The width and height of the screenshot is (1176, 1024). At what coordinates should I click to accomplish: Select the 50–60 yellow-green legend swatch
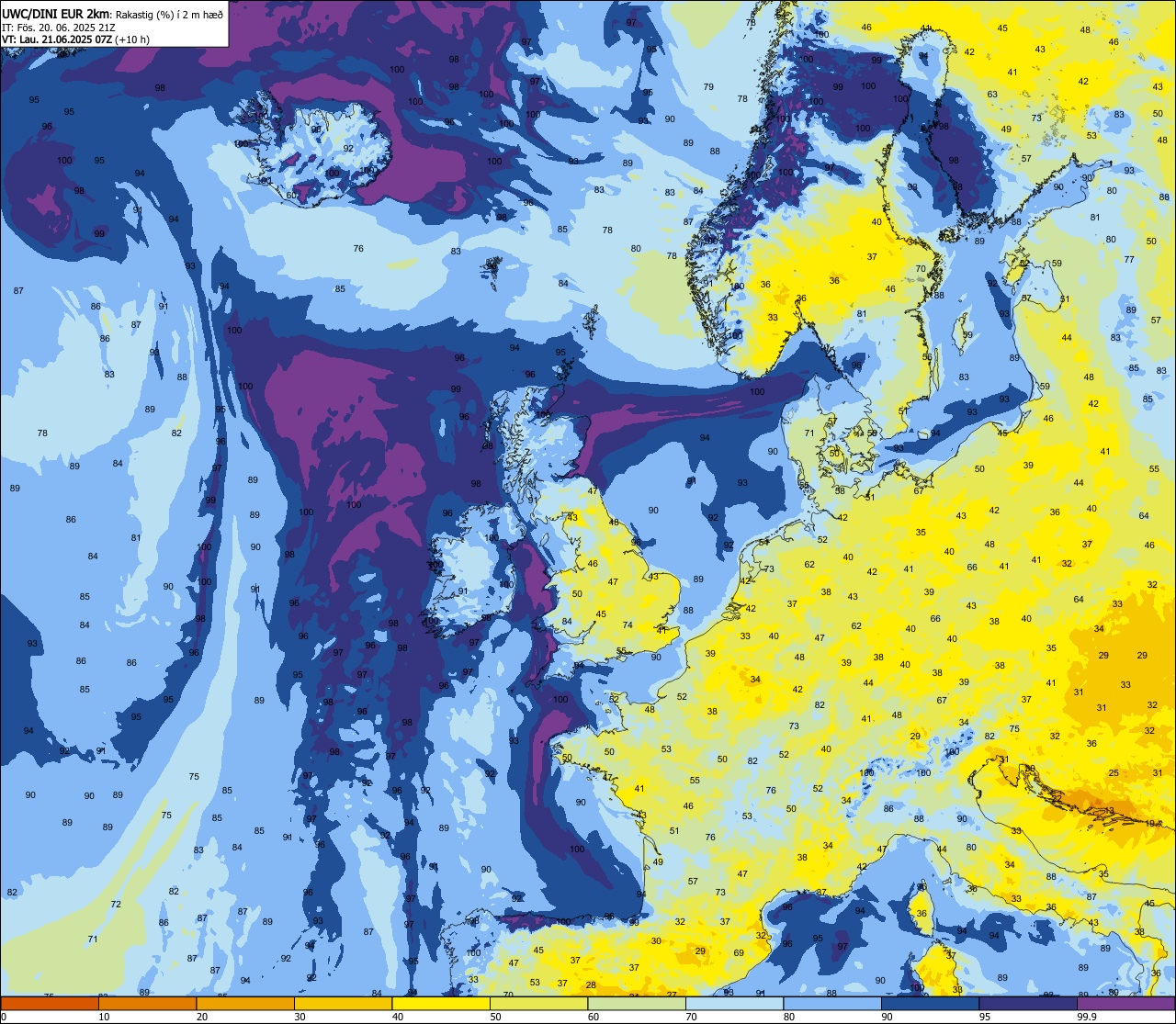click(x=538, y=1004)
